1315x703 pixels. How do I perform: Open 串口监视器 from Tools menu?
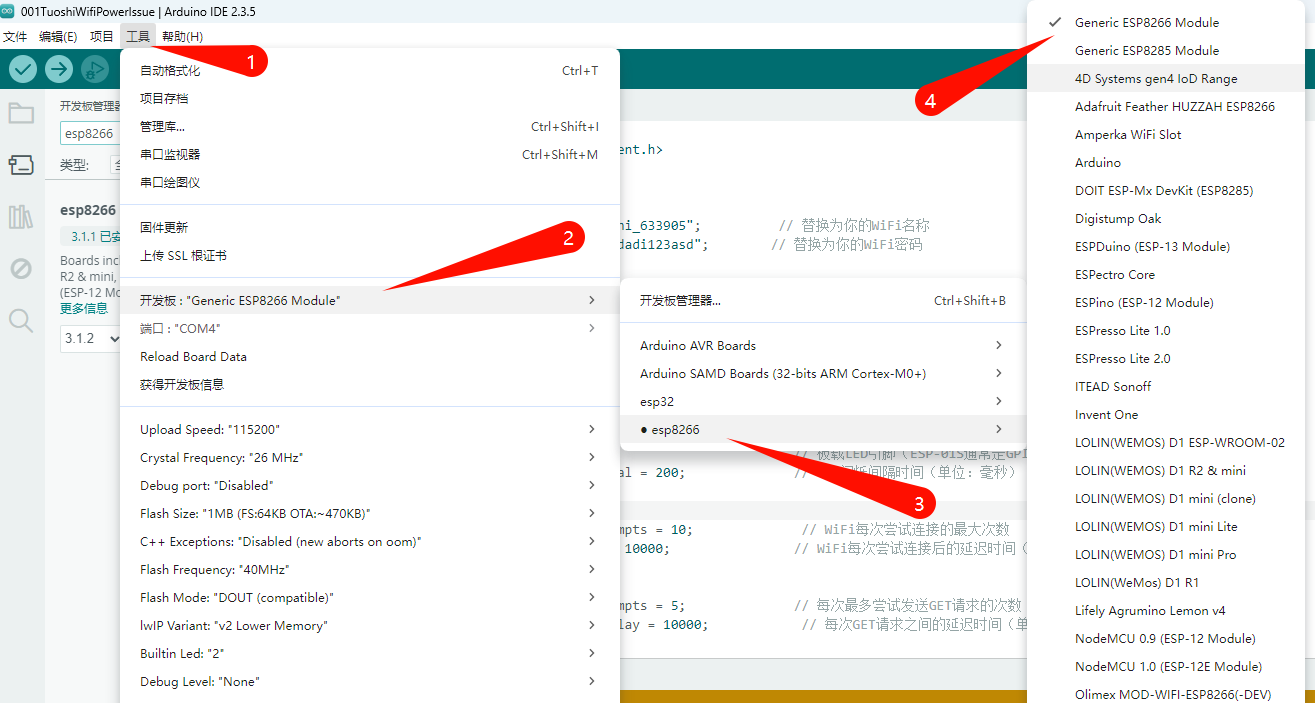pos(370,155)
